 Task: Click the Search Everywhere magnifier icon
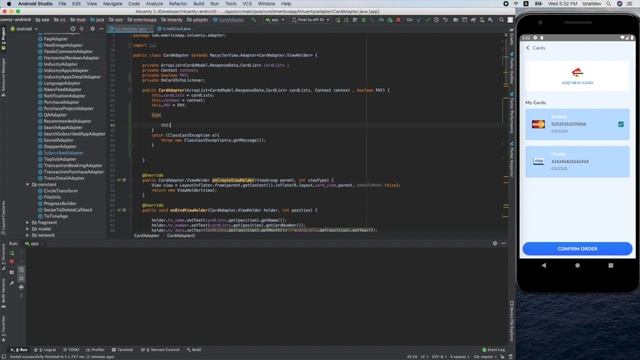(x=502, y=20)
